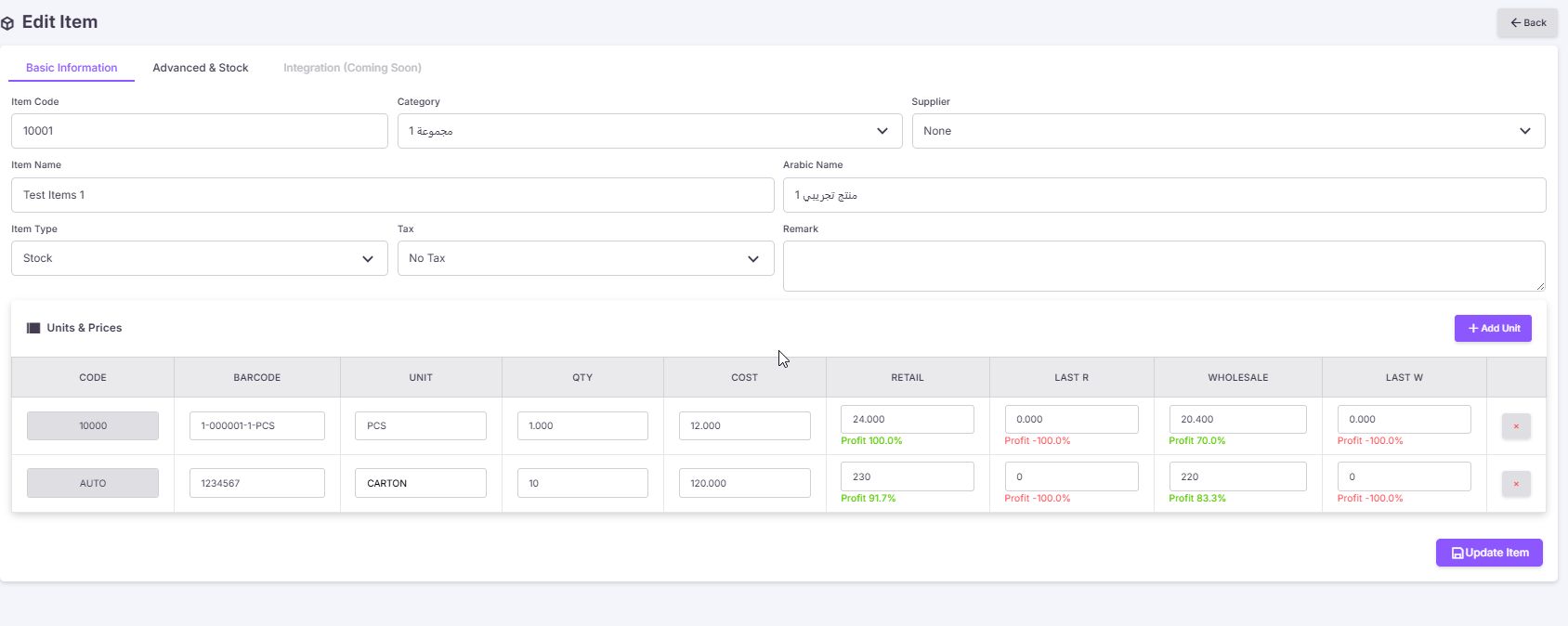Open the Category dropdown

pos(649,131)
